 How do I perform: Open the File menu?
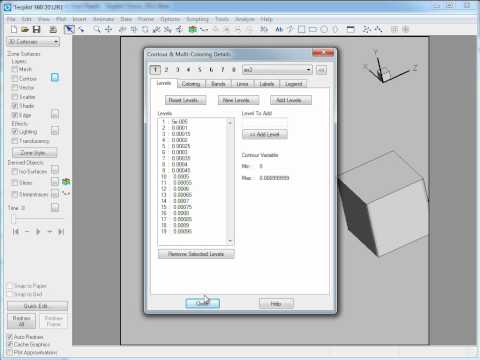pyautogui.click(x=11, y=19)
